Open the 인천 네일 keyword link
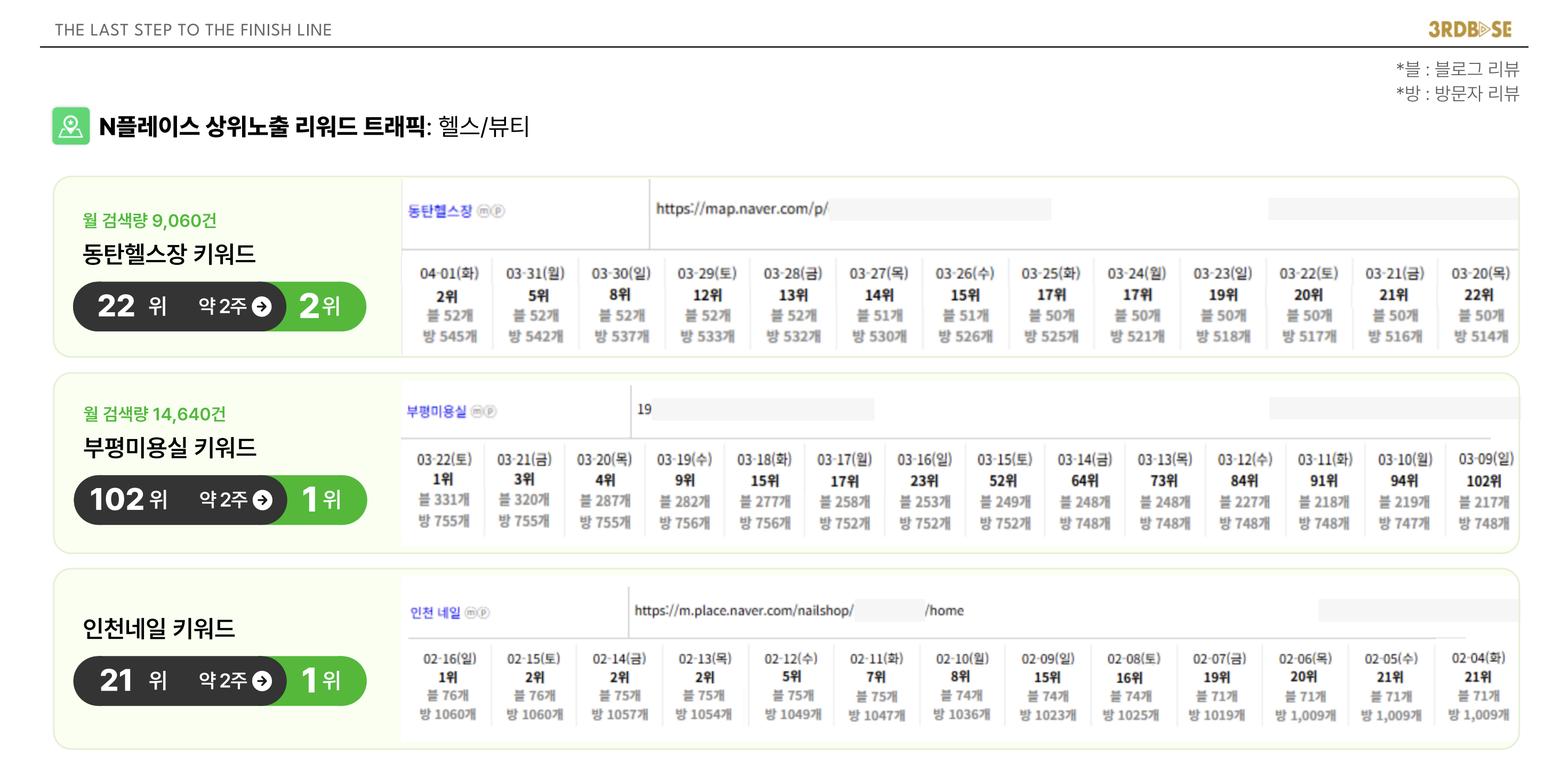The width and height of the screenshot is (1568, 779). pos(435,612)
